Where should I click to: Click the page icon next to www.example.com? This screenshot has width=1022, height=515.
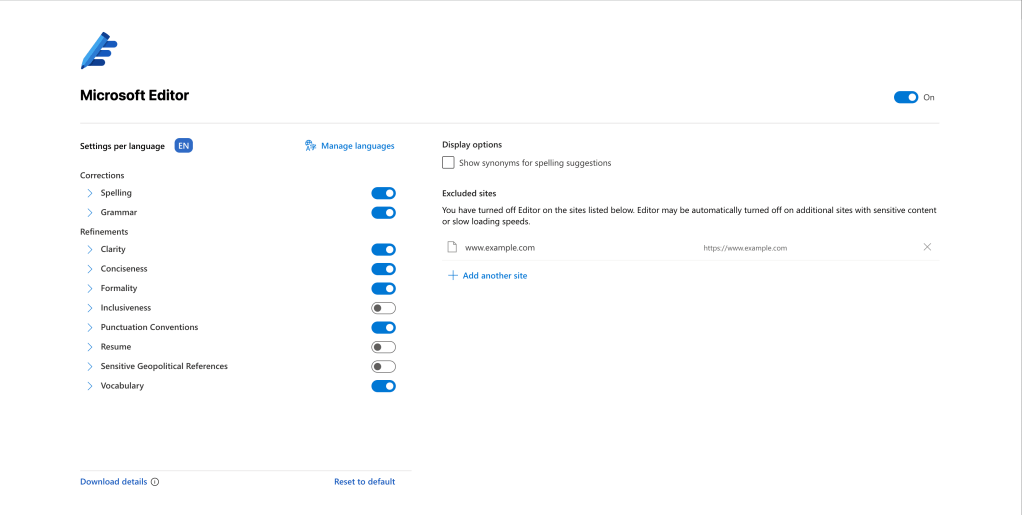pos(452,247)
